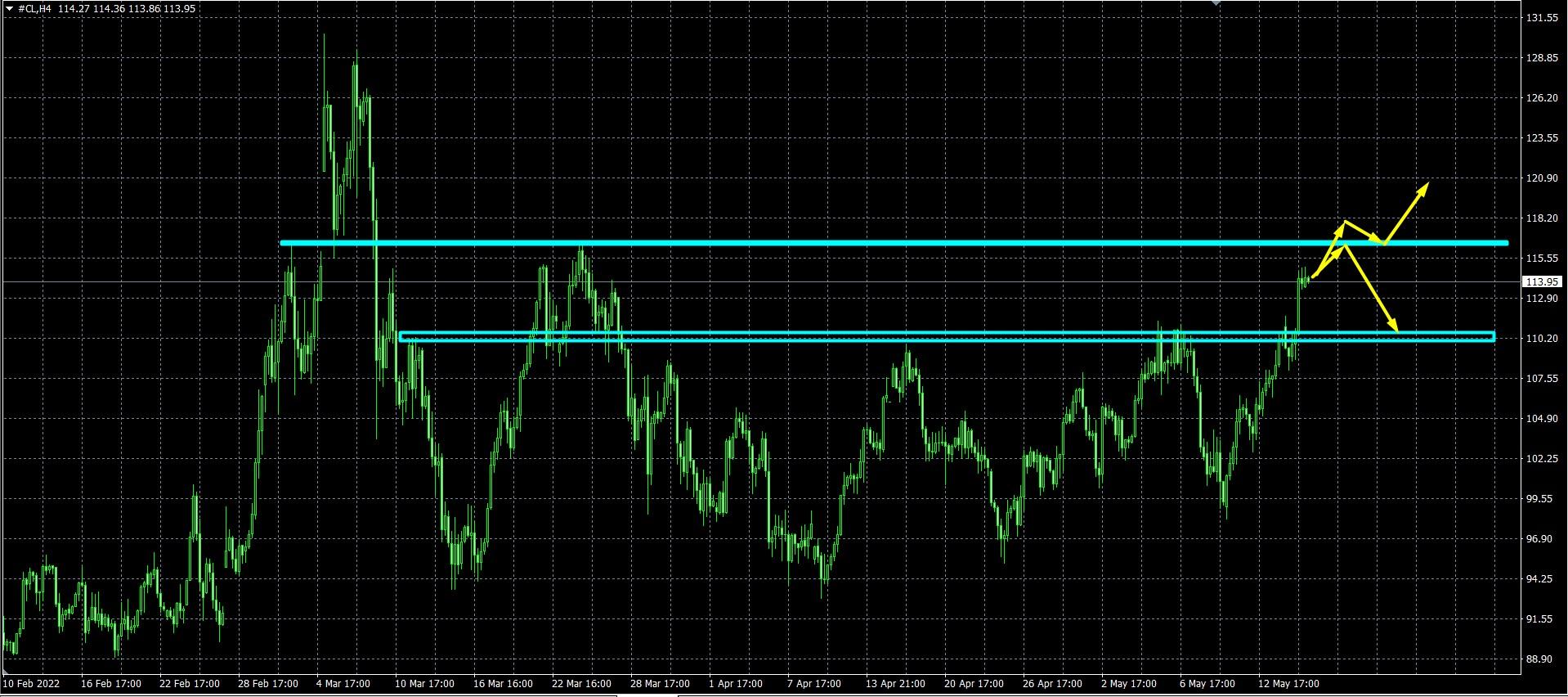Click the 12 May 17:00 time label
This screenshot has width=1568, height=697.
click(x=1288, y=683)
